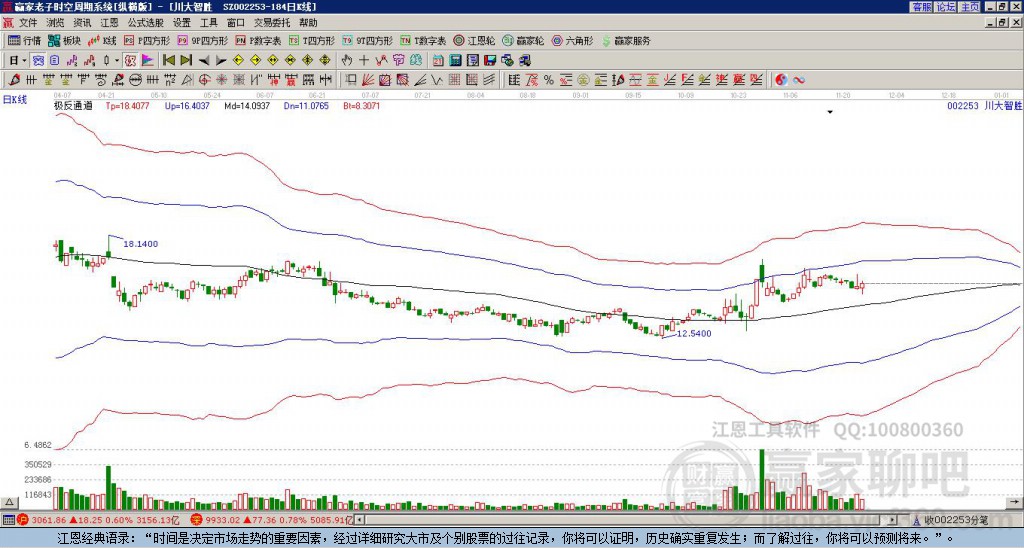Image resolution: width=1024 pixels, height=548 pixels.
Task: Open 赢家服务 from the toolbar
Action: [x=626, y=41]
